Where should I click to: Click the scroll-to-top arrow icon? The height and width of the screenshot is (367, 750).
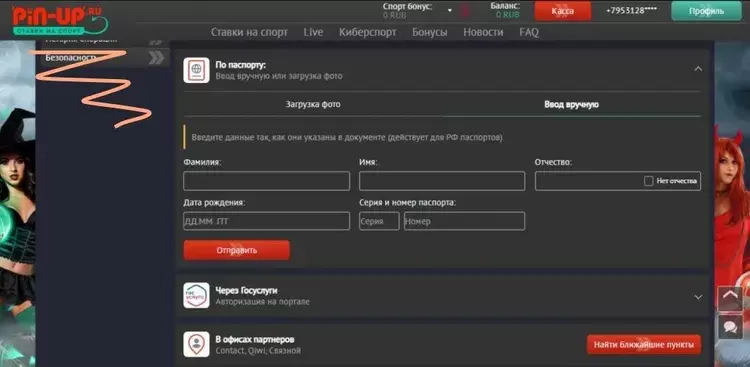pyautogui.click(x=730, y=299)
